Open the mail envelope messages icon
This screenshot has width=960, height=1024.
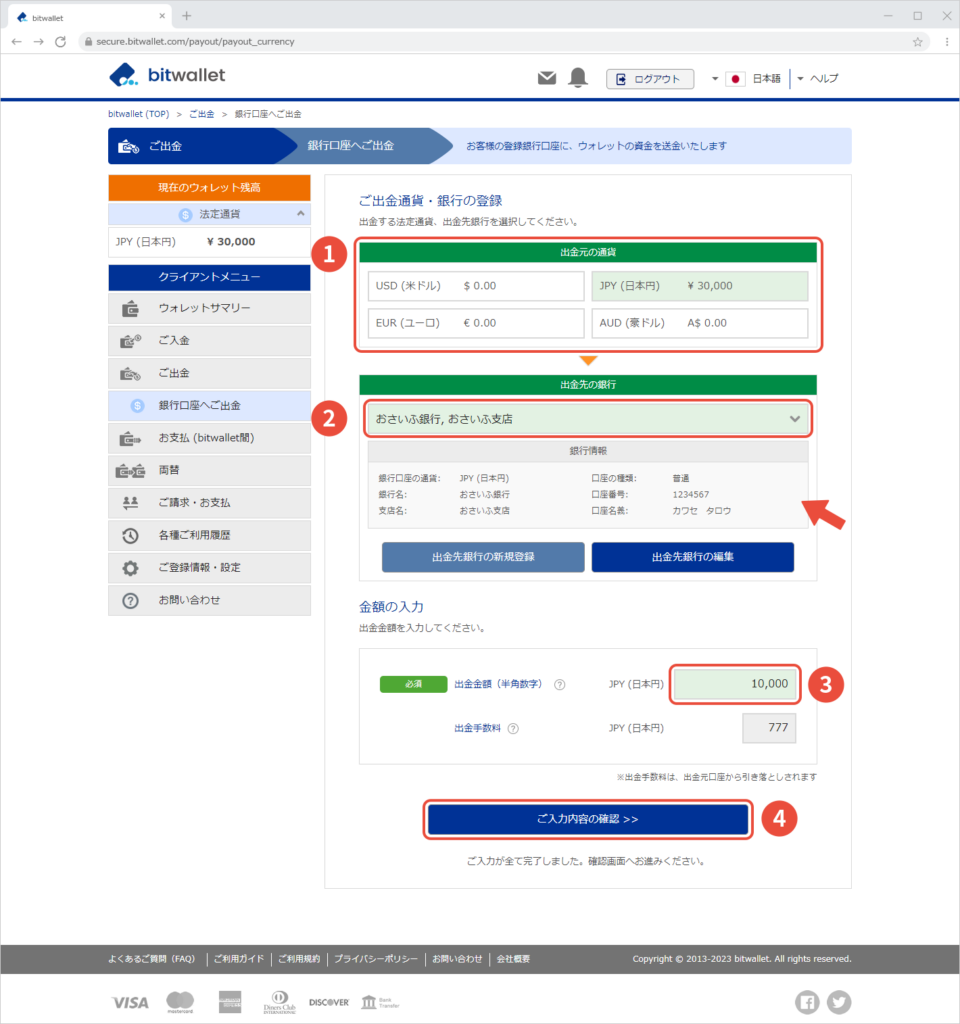(547, 78)
